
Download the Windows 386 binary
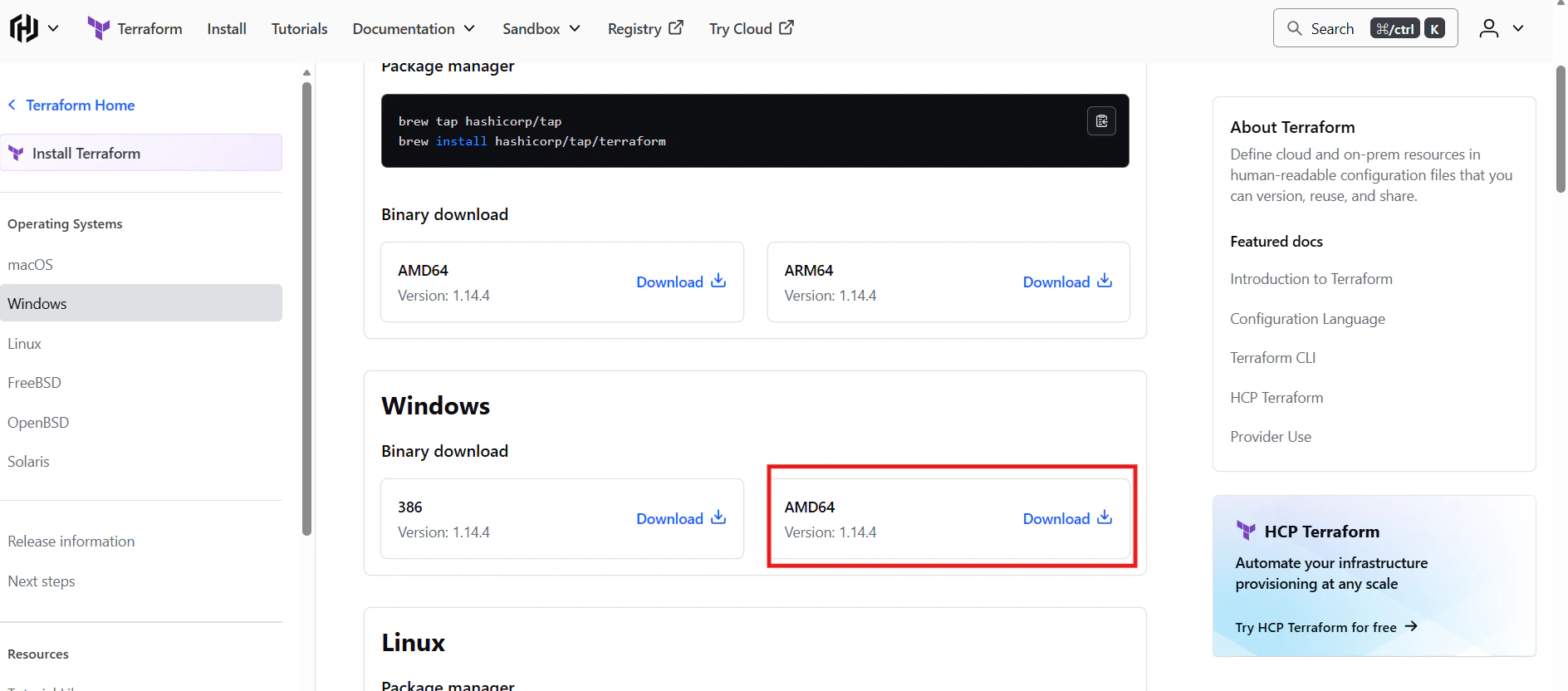coord(681,518)
